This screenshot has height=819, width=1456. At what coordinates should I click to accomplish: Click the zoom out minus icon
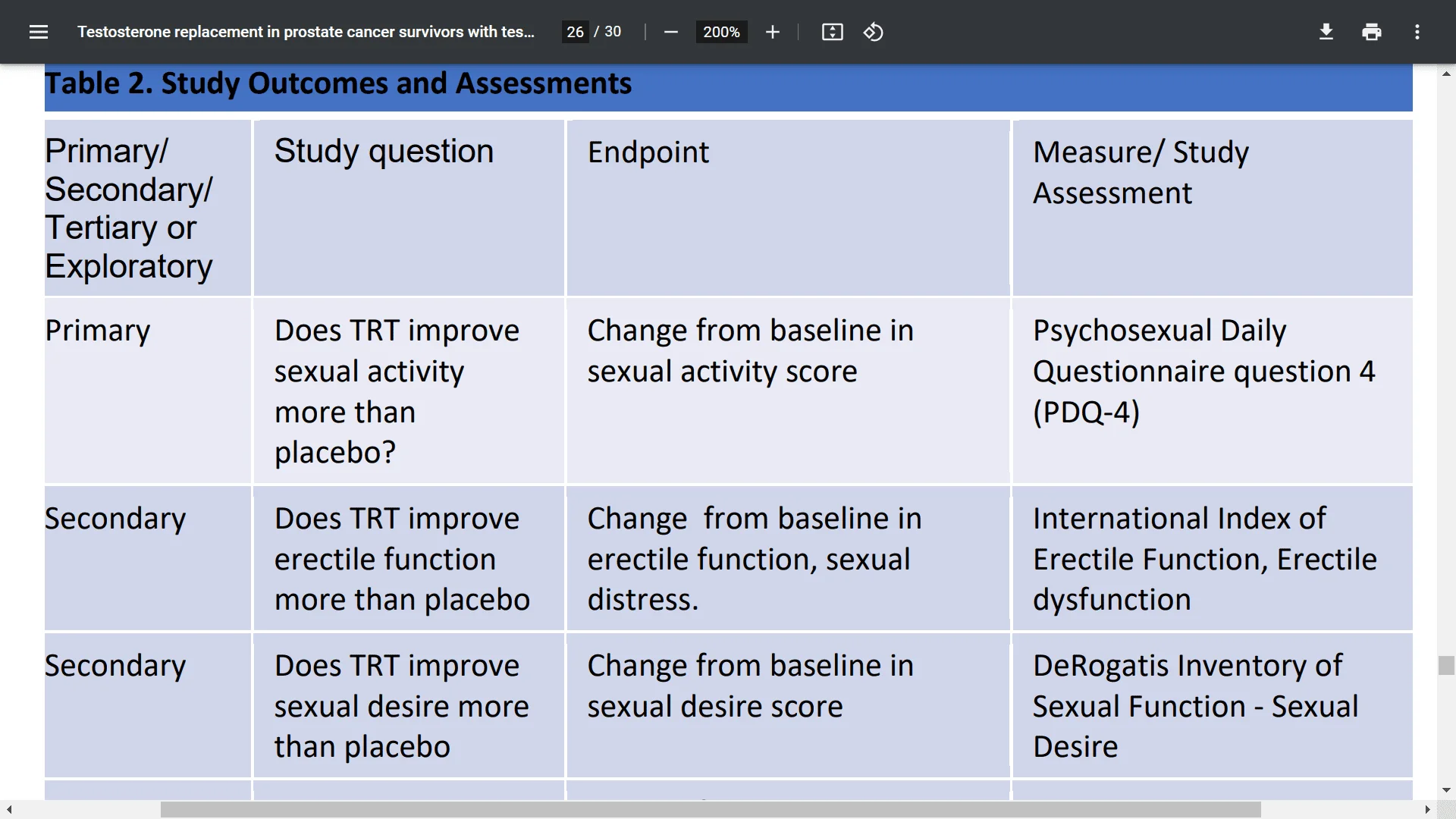(x=672, y=32)
